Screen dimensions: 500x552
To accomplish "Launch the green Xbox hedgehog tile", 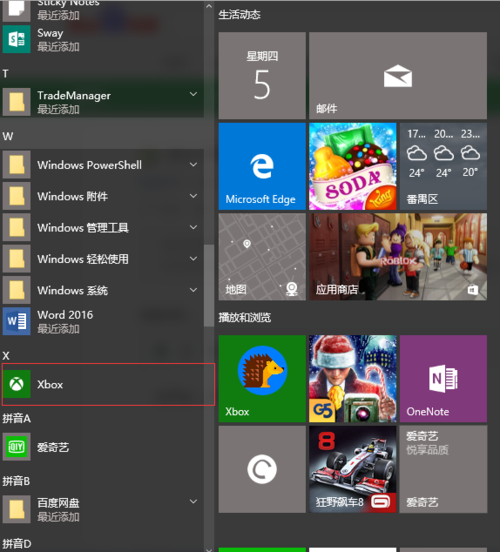I will coord(262,378).
